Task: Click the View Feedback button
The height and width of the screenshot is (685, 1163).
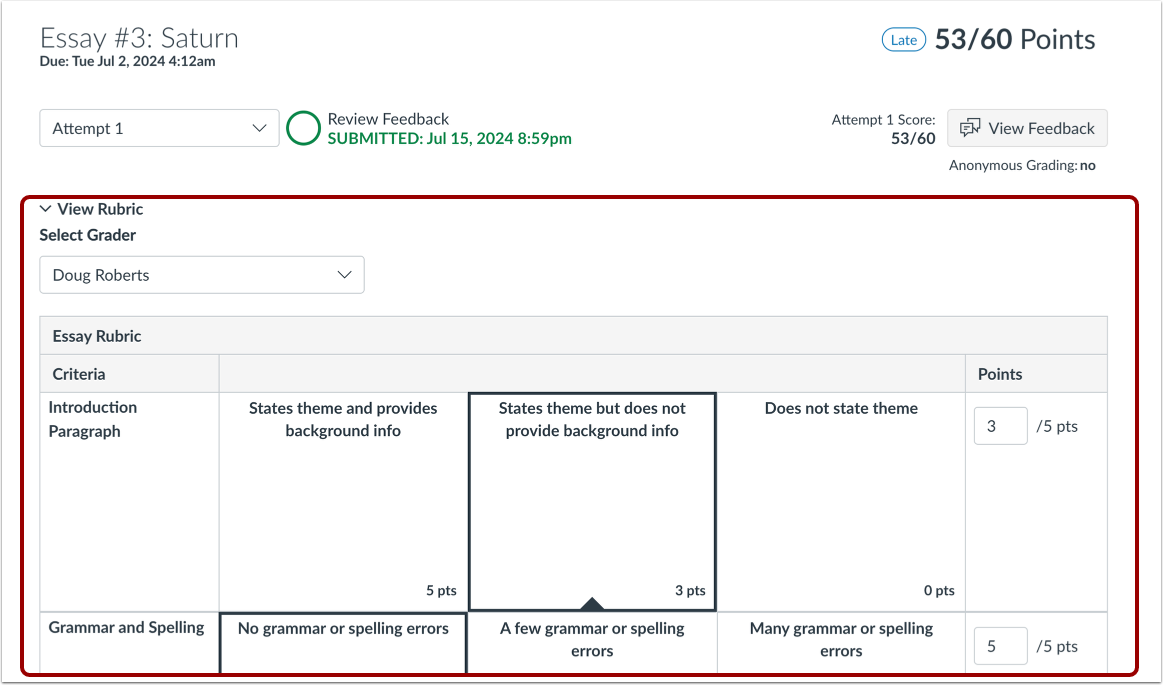Action: point(1027,128)
